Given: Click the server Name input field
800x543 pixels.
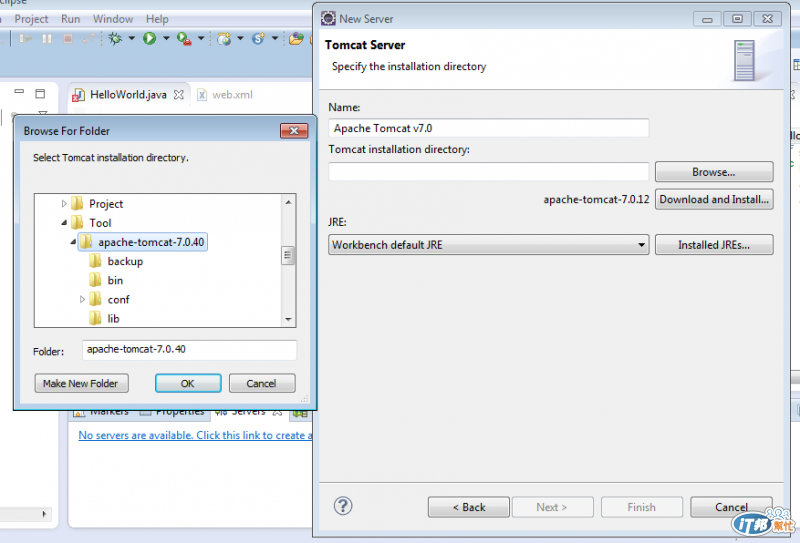Looking at the screenshot, I should [488, 128].
